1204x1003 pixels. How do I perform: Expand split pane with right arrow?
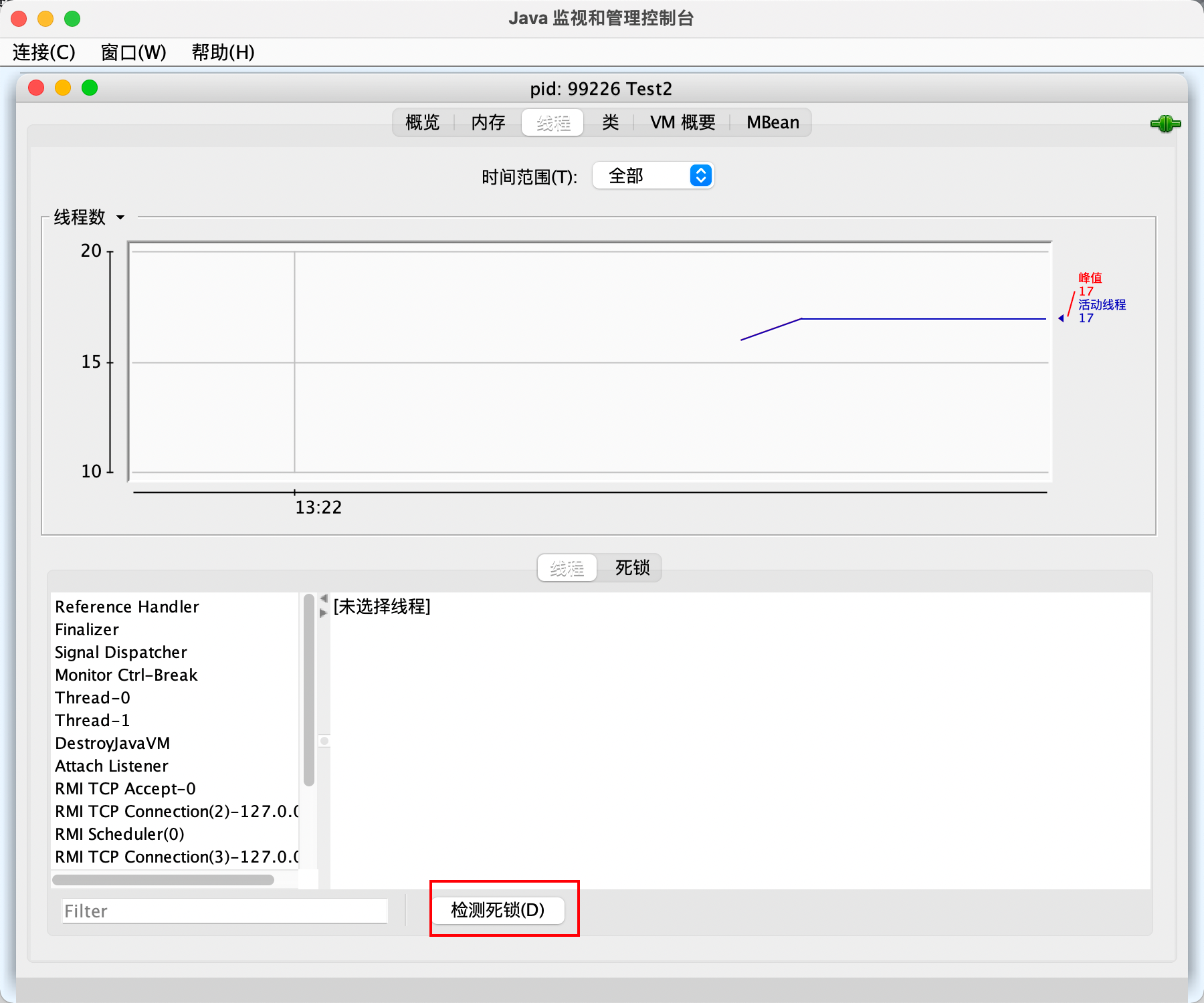pos(324,612)
